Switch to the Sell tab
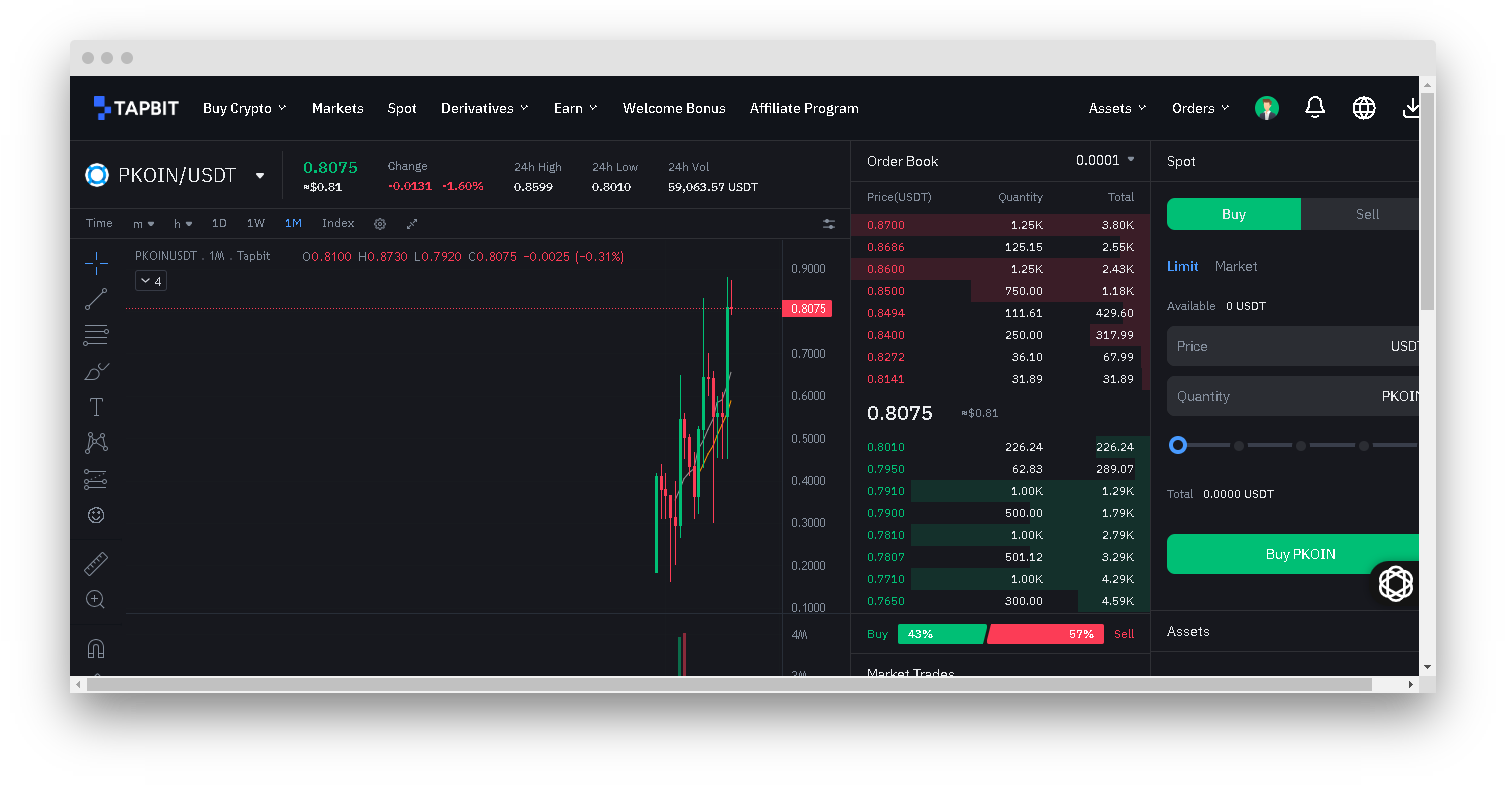Viewport: 1506px width, 793px height. 1360,214
